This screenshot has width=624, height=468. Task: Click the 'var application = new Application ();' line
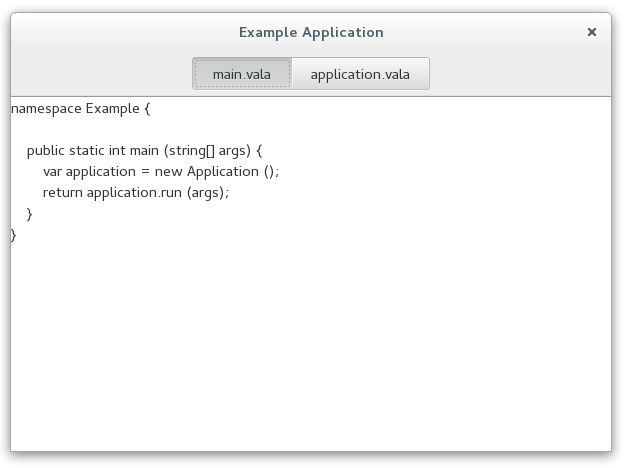coord(161,172)
